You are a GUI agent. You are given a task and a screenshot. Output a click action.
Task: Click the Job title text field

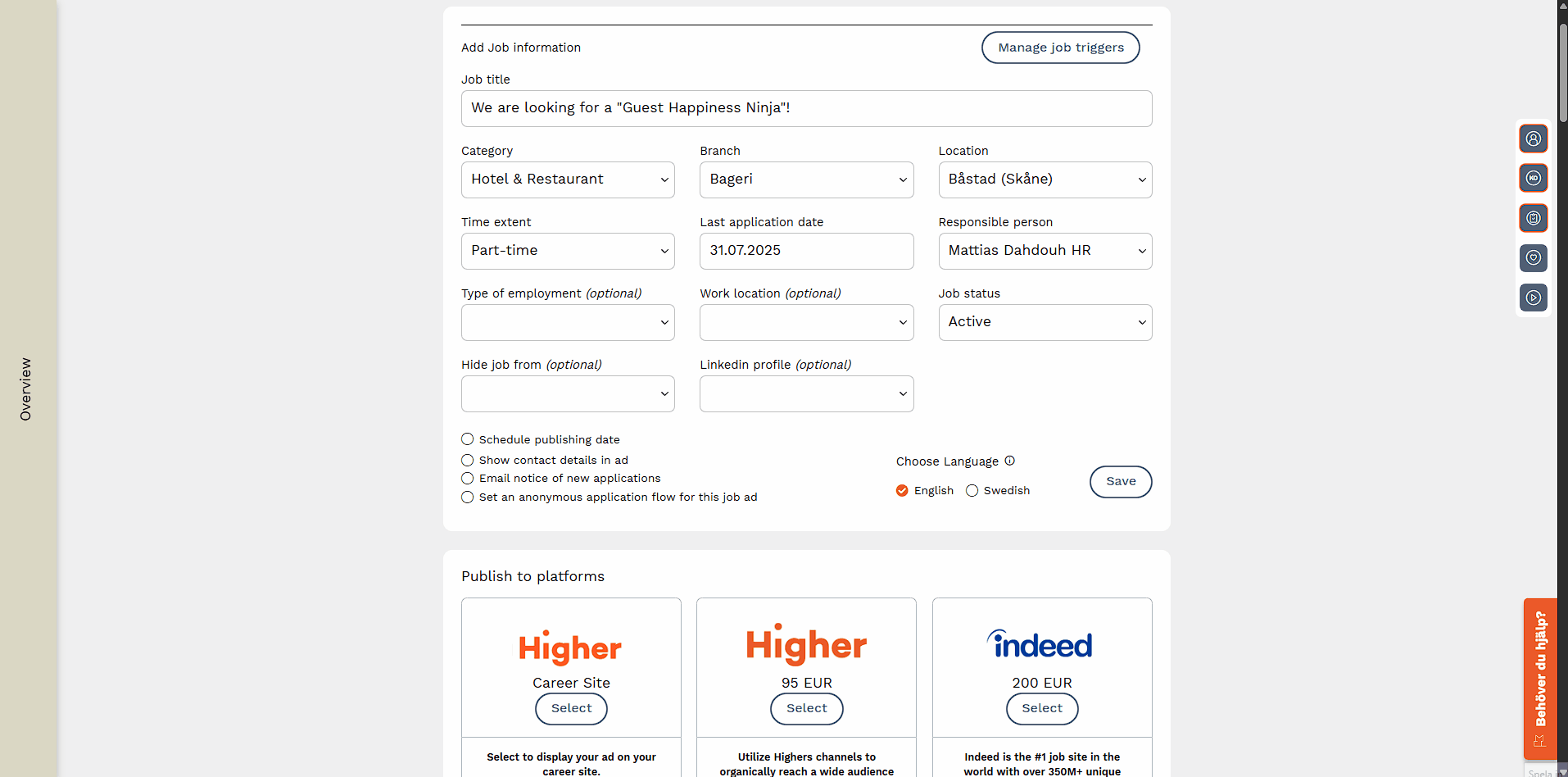pyautogui.click(x=806, y=108)
